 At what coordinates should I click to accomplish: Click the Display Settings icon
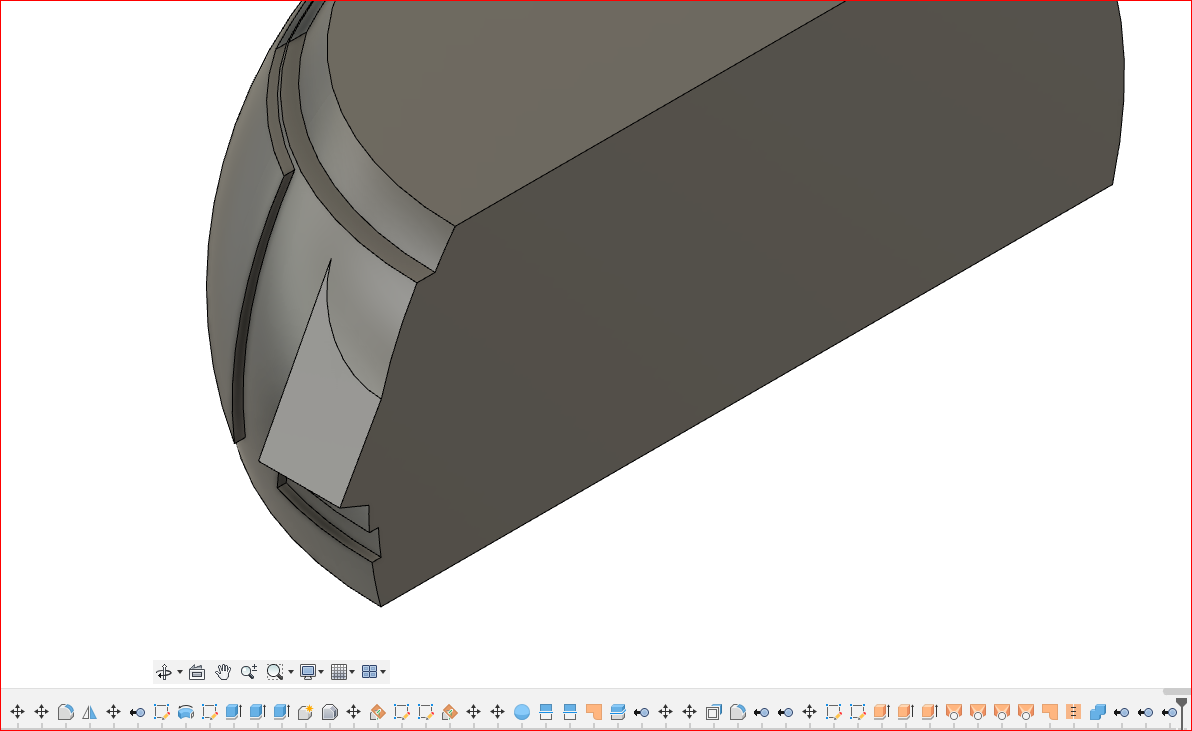click(x=309, y=671)
